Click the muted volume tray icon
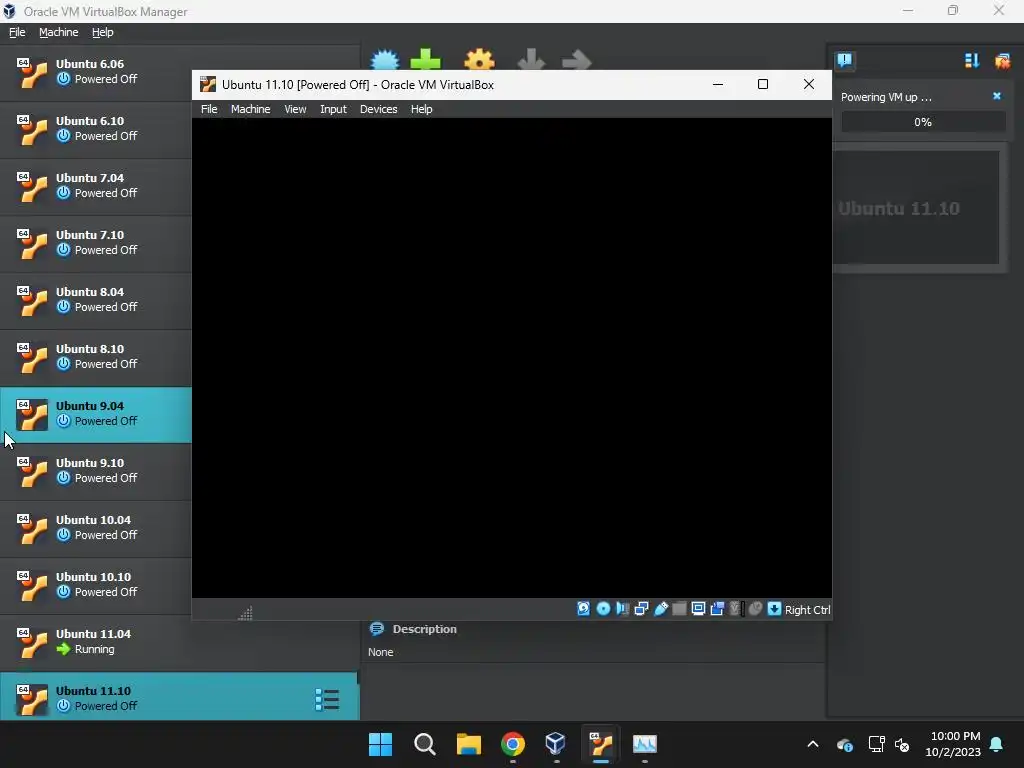This screenshot has height=768, width=1024. pyautogui.click(x=902, y=744)
